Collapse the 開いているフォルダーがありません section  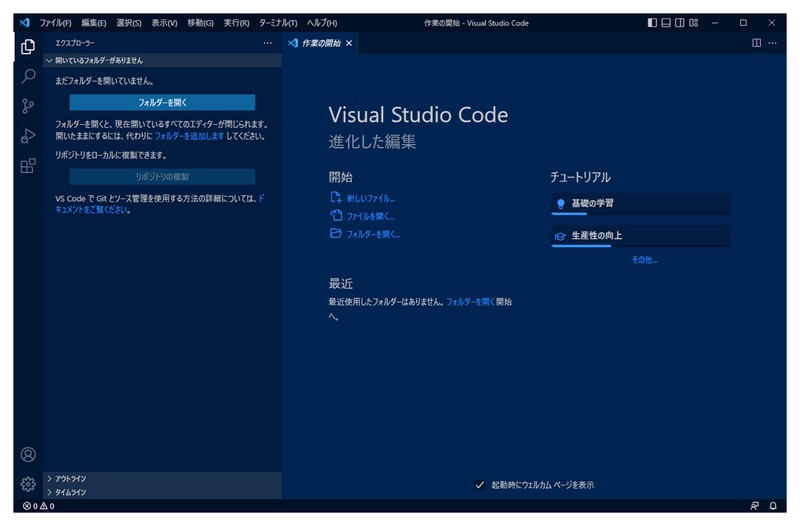click(x=162, y=60)
